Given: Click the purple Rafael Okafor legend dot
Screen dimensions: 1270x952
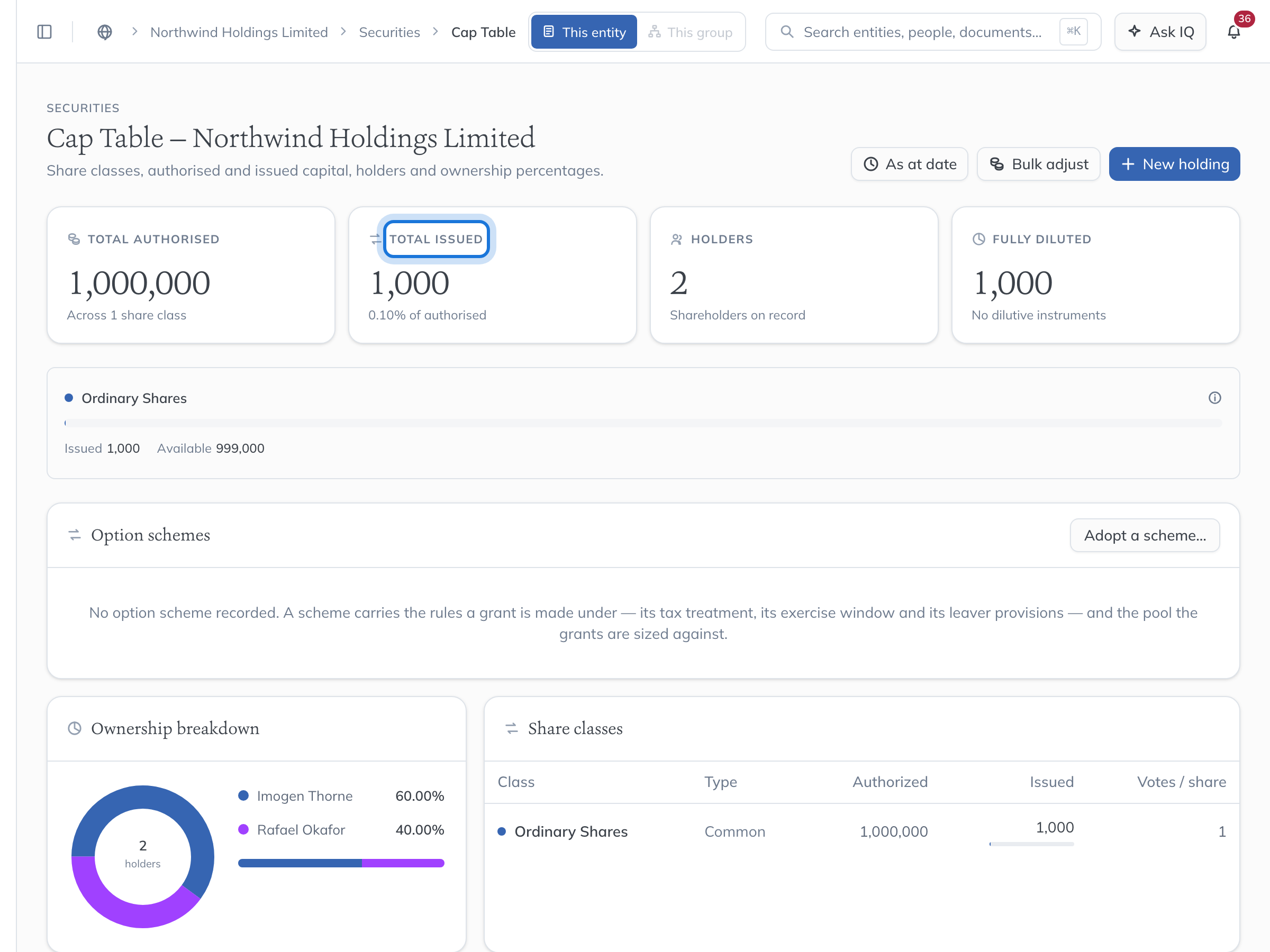Looking at the screenshot, I should [243, 829].
